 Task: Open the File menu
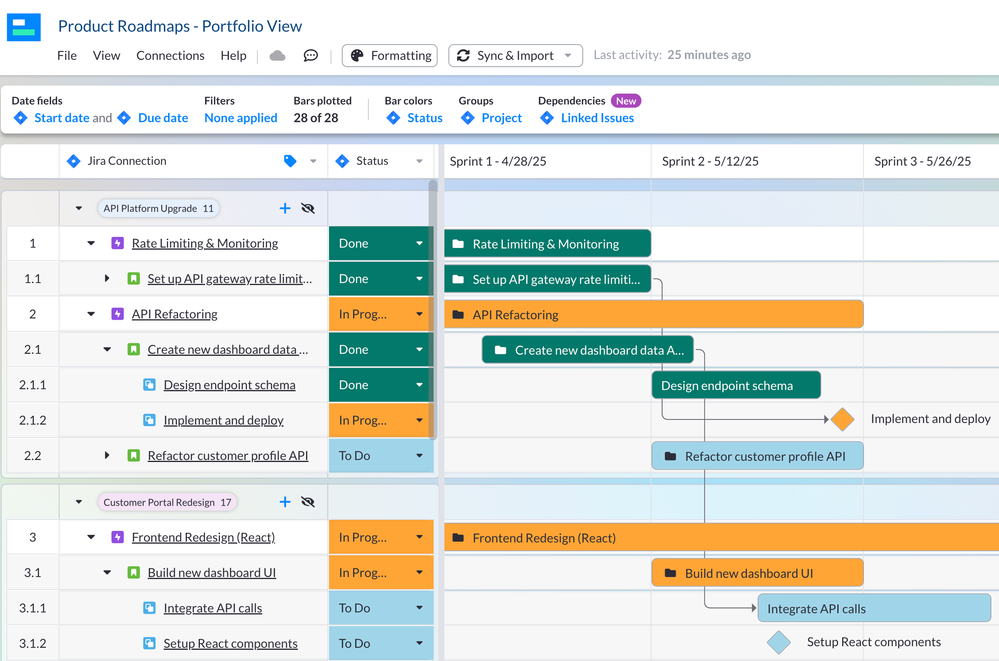(67, 55)
